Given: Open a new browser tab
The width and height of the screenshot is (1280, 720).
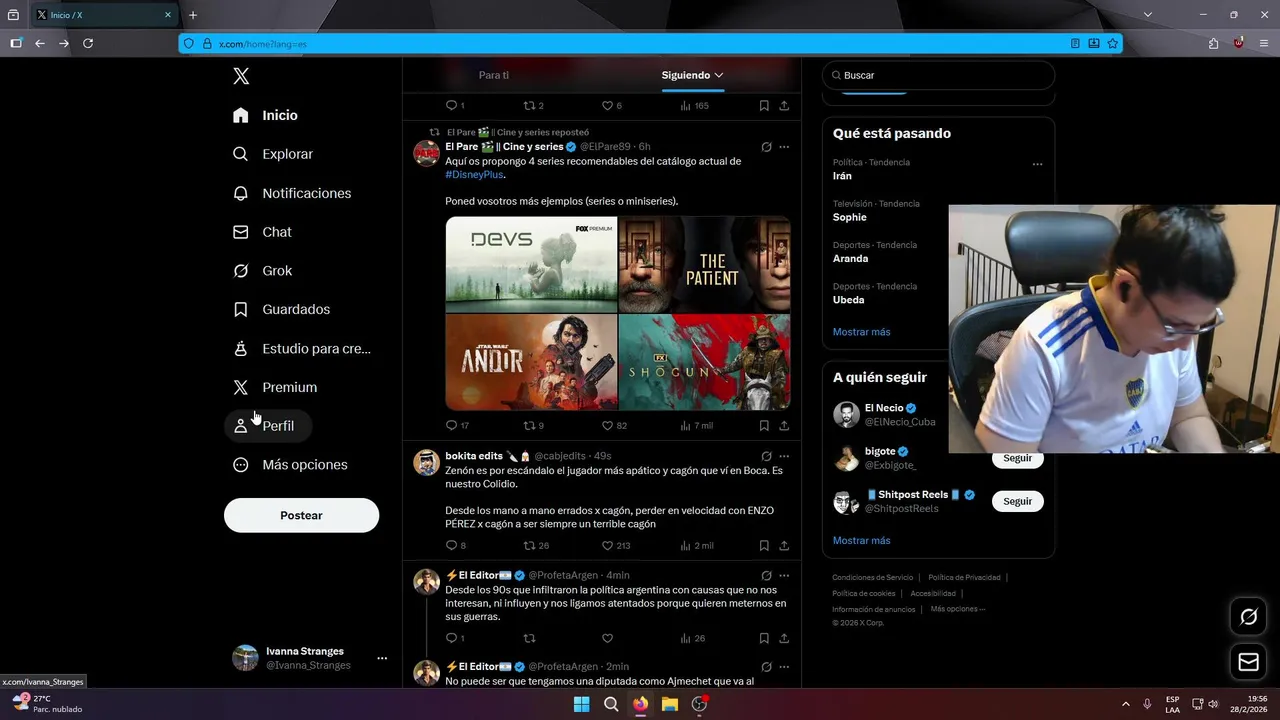Looking at the screenshot, I should [193, 15].
